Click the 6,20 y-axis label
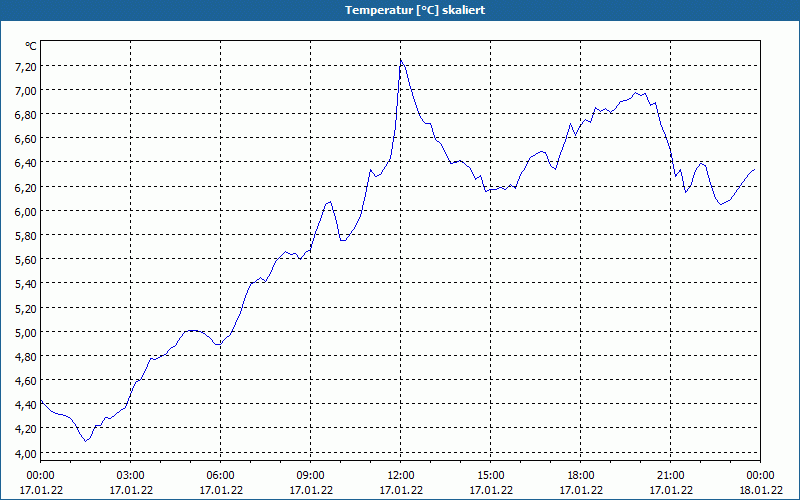 [x=26, y=188]
